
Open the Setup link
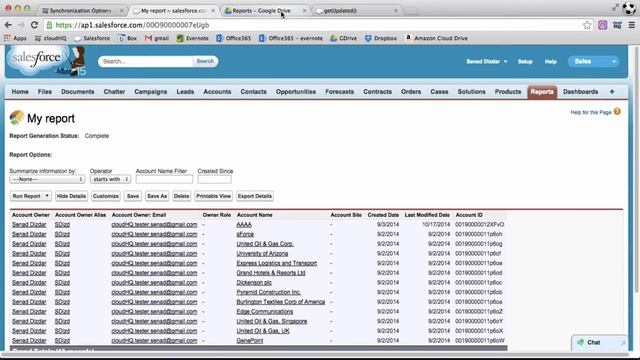(x=525, y=61)
